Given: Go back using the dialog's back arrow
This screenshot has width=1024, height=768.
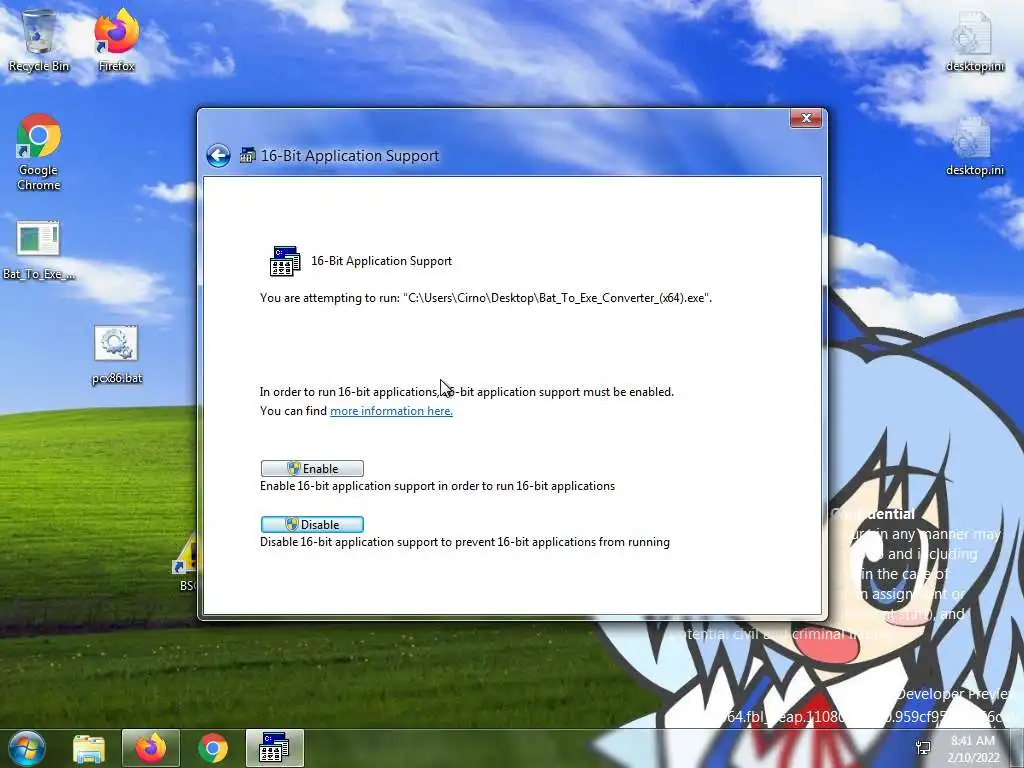Looking at the screenshot, I should (218, 155).
